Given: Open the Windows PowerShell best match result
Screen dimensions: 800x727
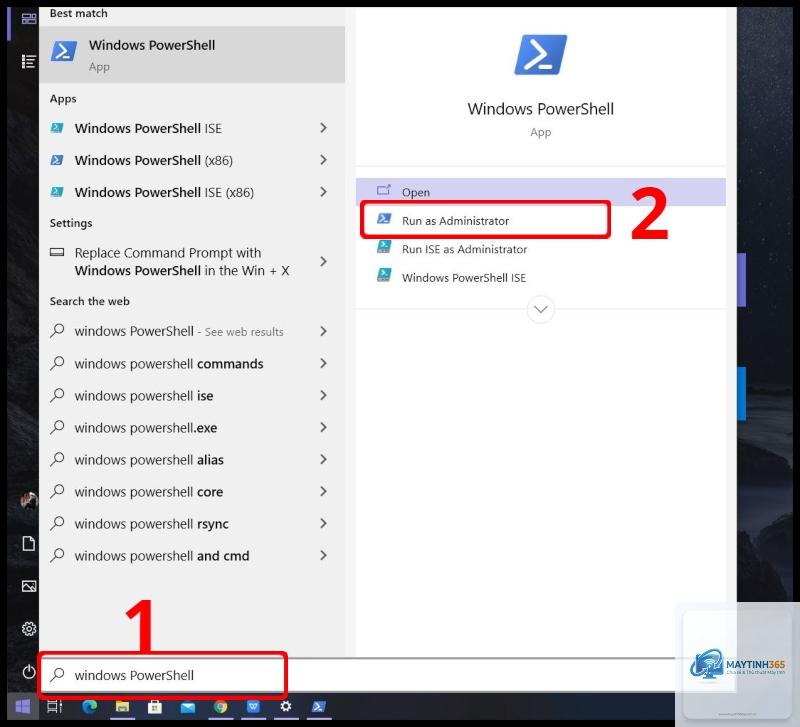Looking at the screenshot, I should (192, 55).
